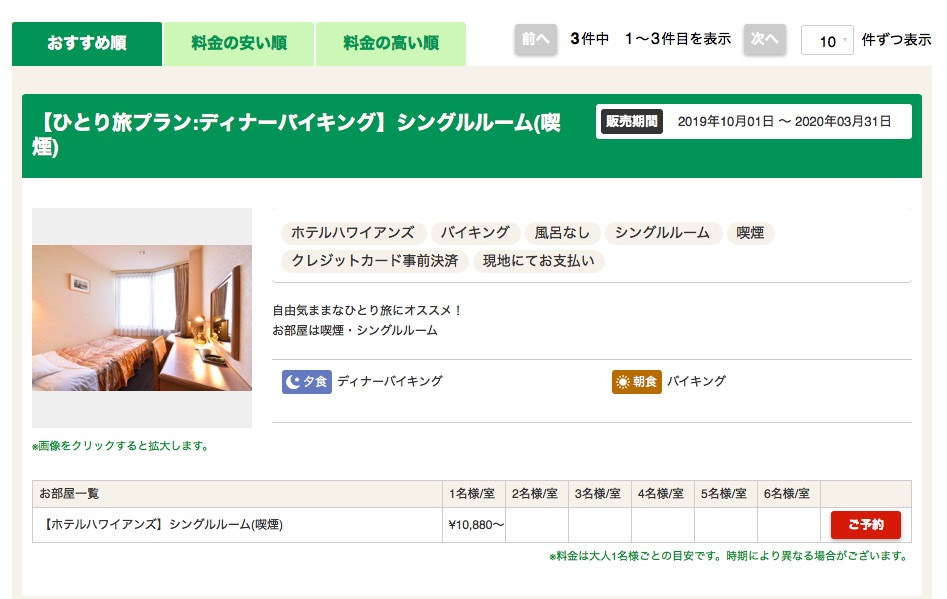Screen dimensions: 947x599
Task: Click the 次へ next page button
Action: pyautogui.click(x=765, y=39)
